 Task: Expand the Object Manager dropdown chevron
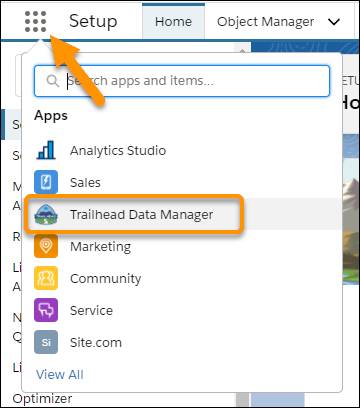[x=334, y=22]
